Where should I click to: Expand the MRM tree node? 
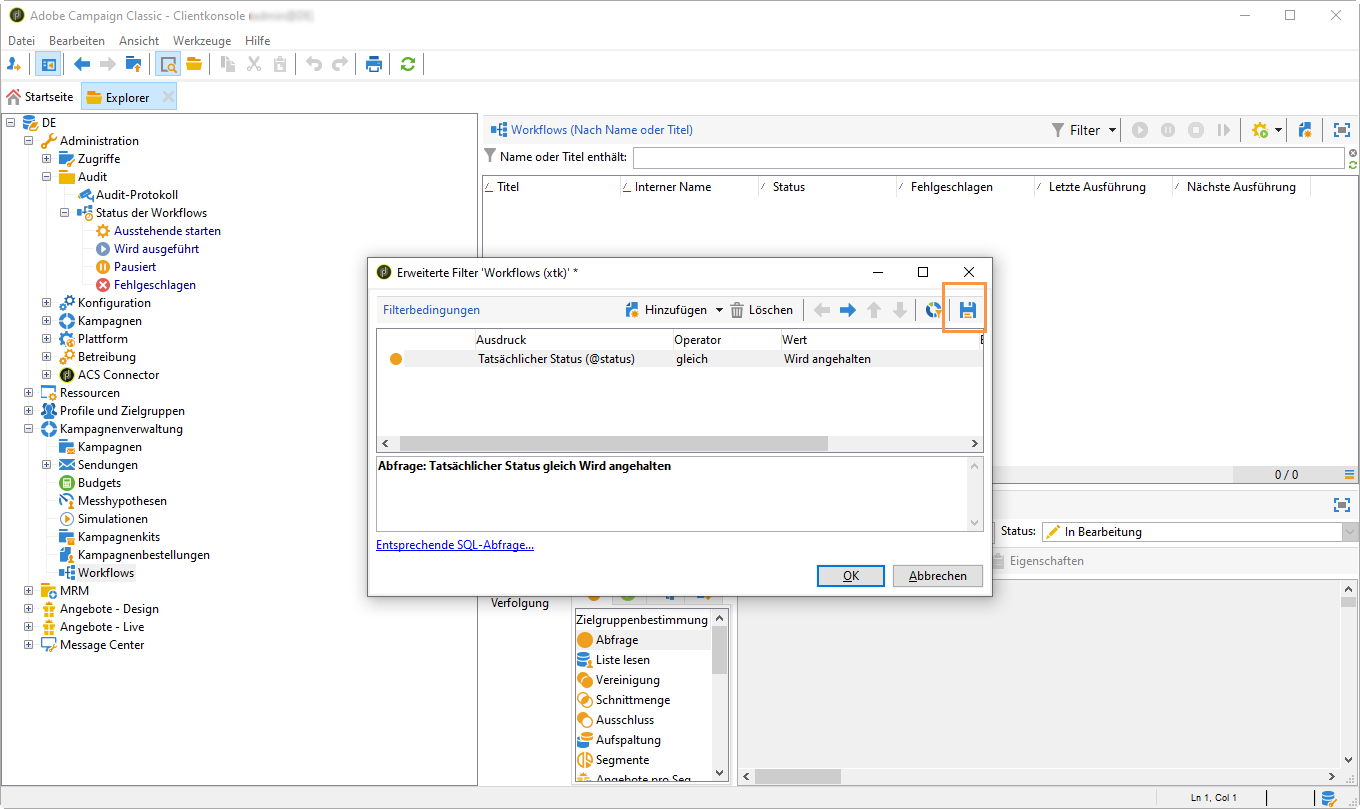click(x=29, y=591)
